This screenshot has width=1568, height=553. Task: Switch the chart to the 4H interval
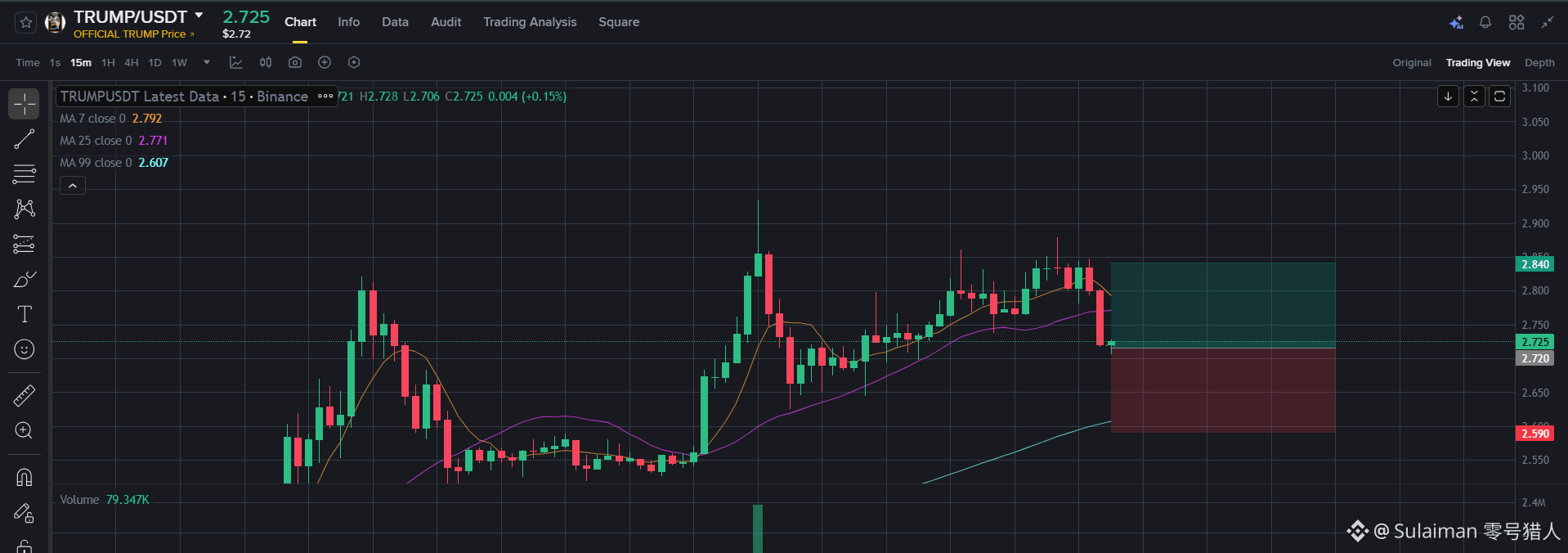coord(132,62)
